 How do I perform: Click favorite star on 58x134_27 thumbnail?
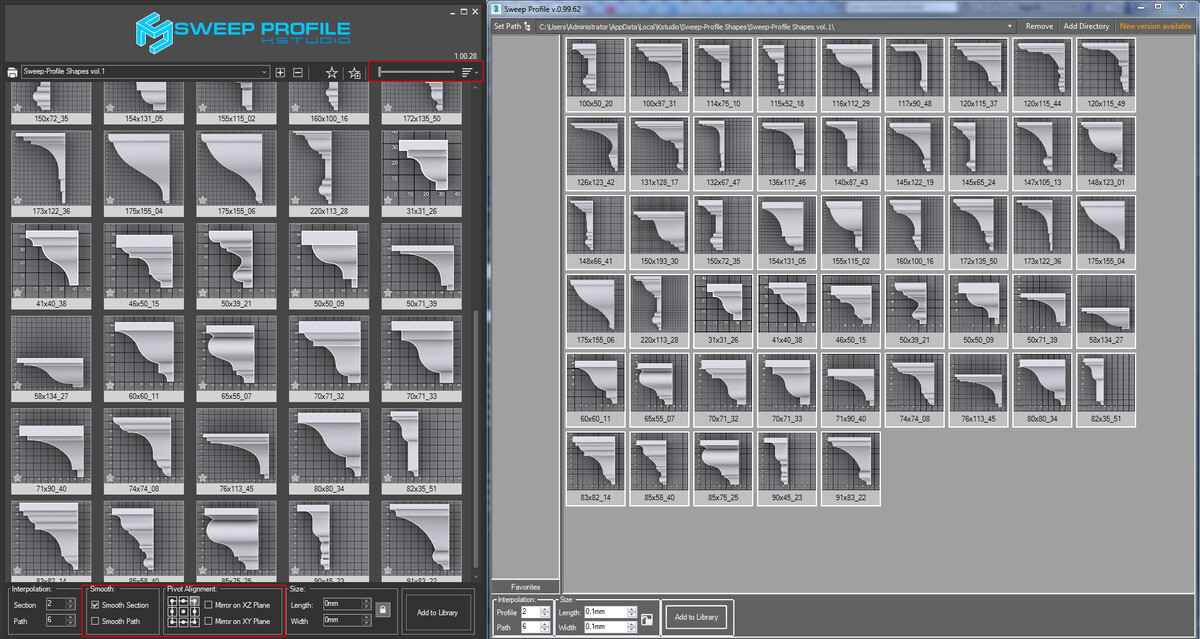(x=18, y=384)
